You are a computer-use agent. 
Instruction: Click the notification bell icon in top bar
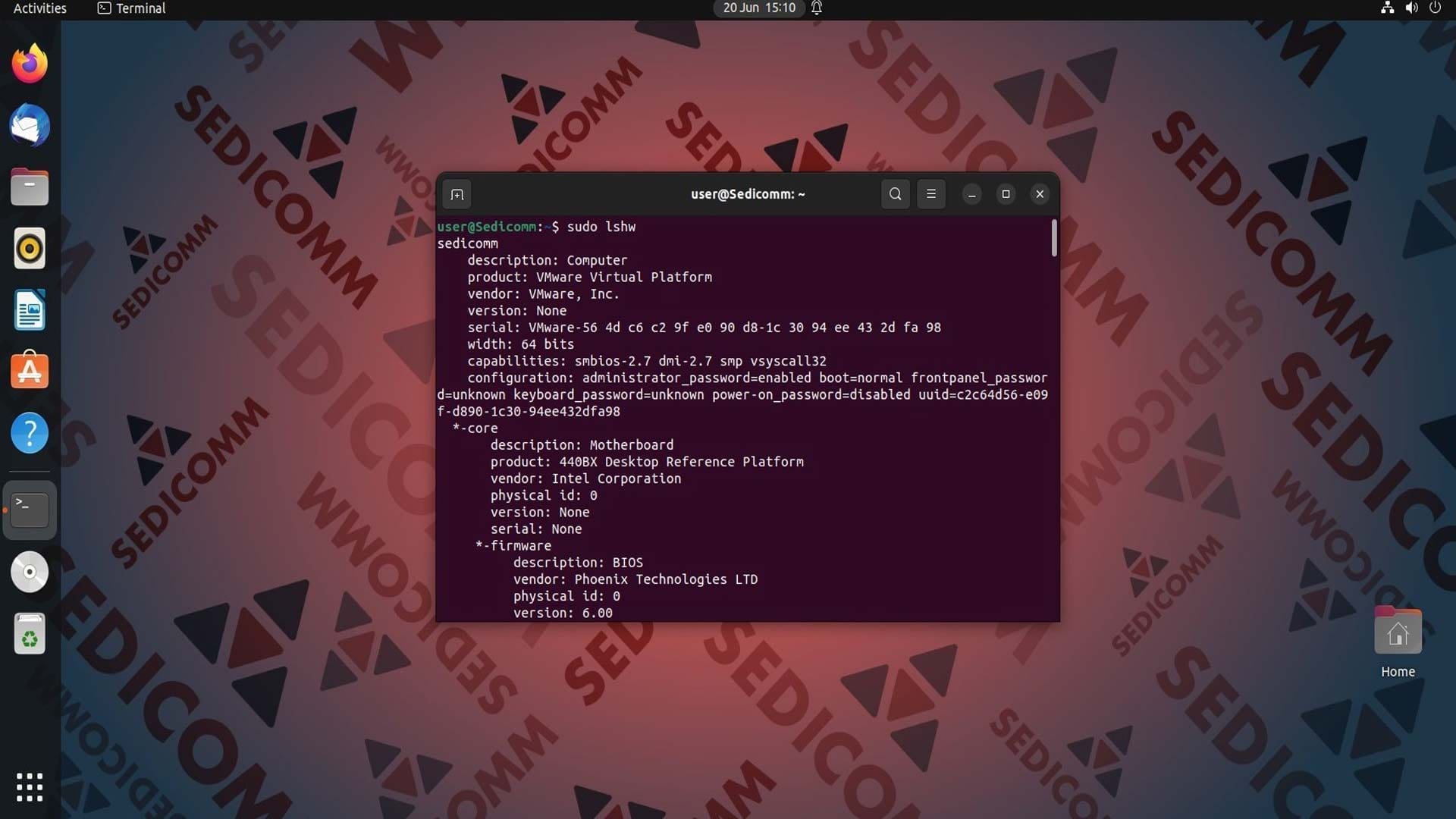817,8
